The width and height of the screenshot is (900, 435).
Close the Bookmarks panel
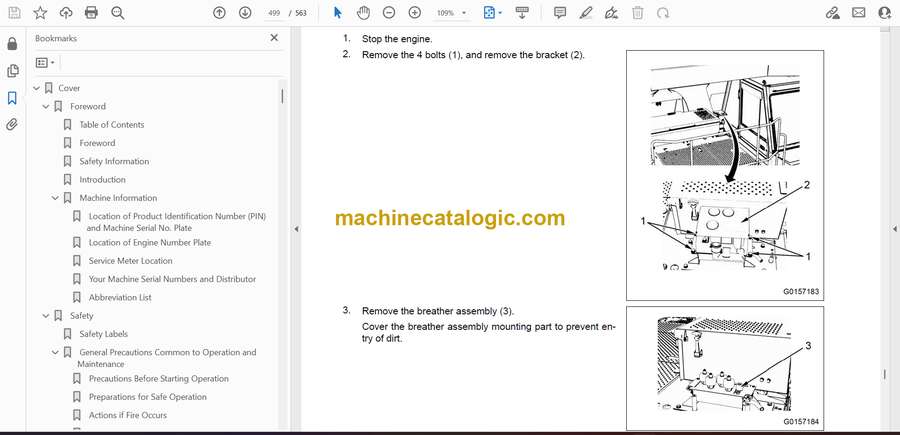pos(274,38)
